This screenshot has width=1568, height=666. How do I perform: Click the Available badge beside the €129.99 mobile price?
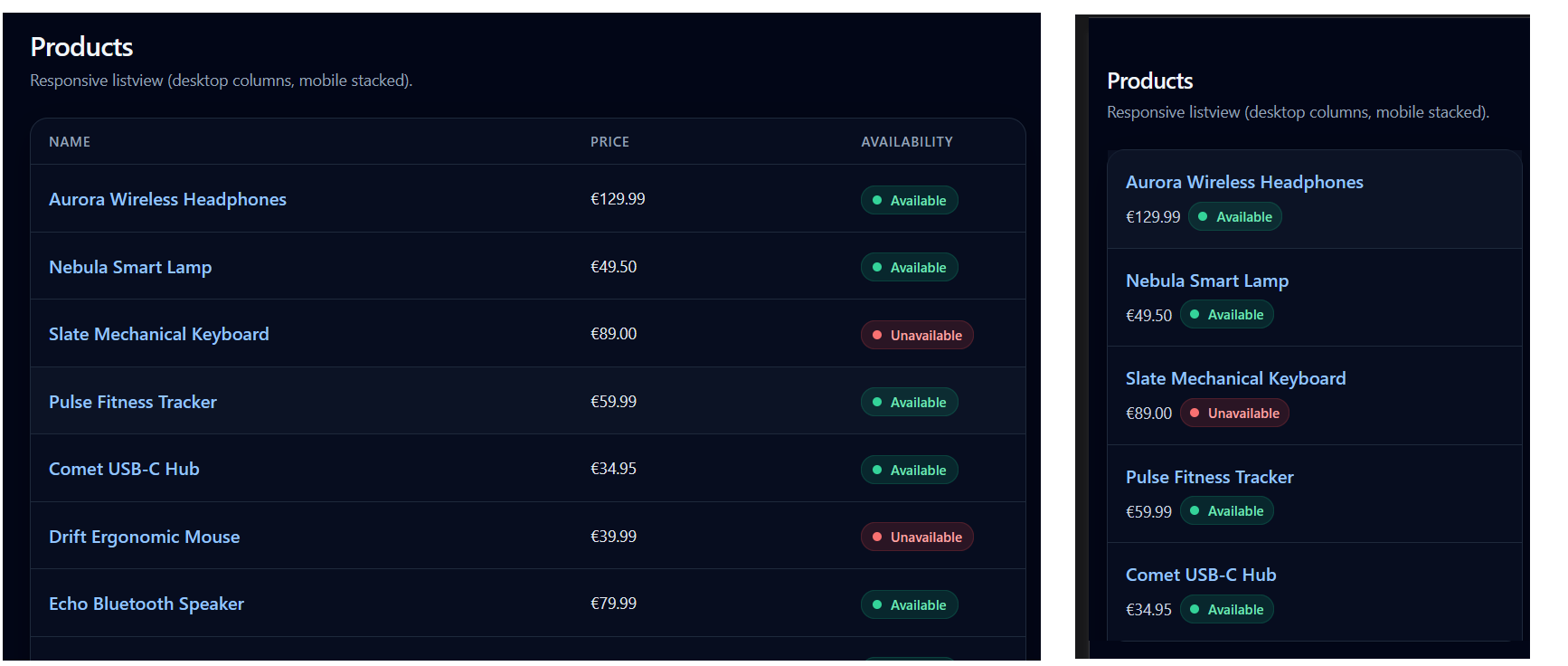(1234, 217)
